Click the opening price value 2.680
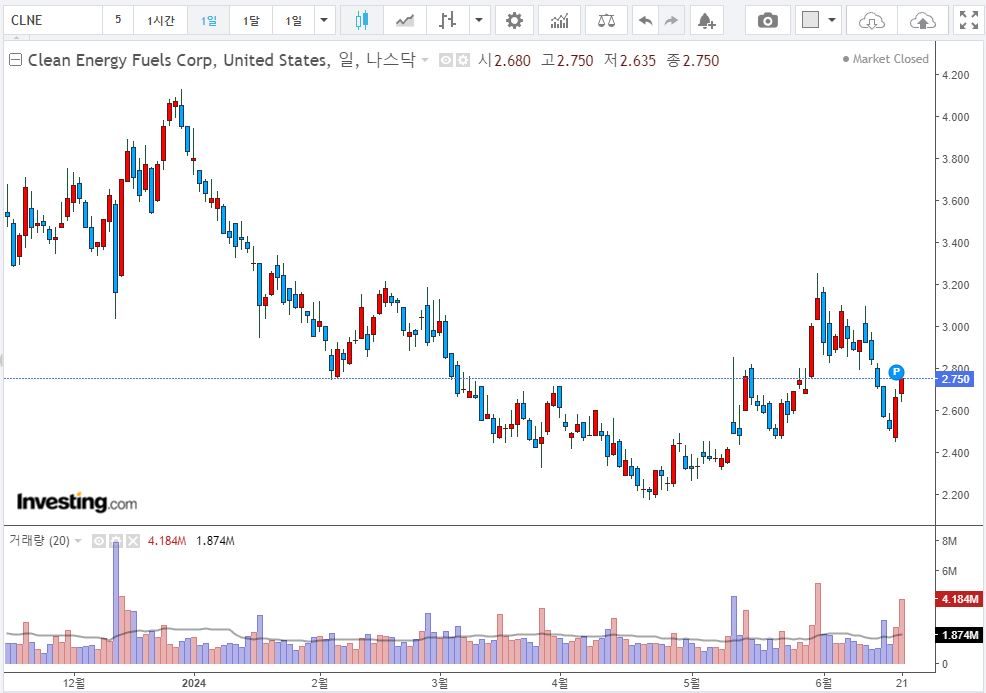Screen dimensions: 986x693 pyautogui.click(x=512, y=60)
